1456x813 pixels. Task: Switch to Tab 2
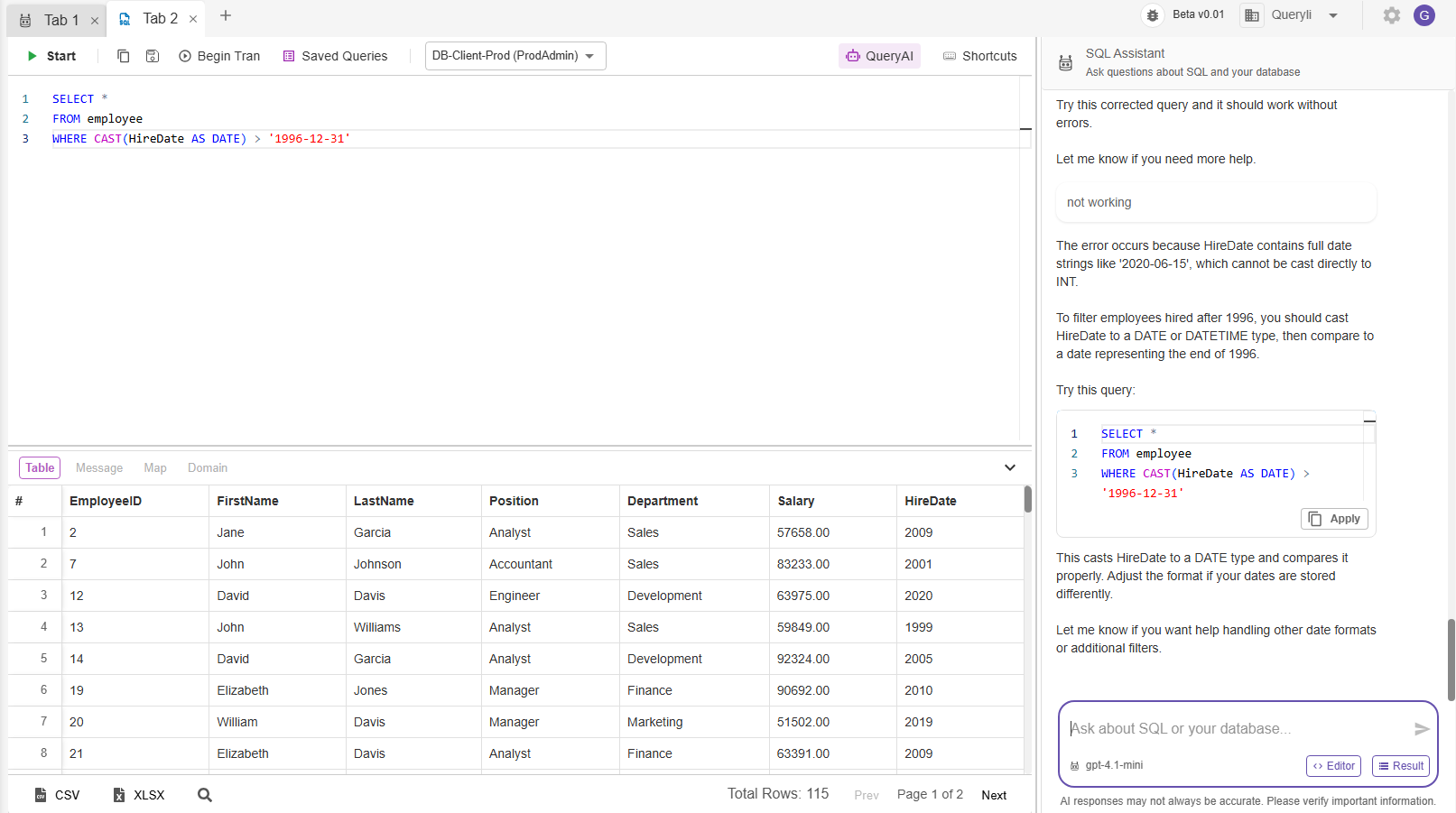(x=160, y=19)
